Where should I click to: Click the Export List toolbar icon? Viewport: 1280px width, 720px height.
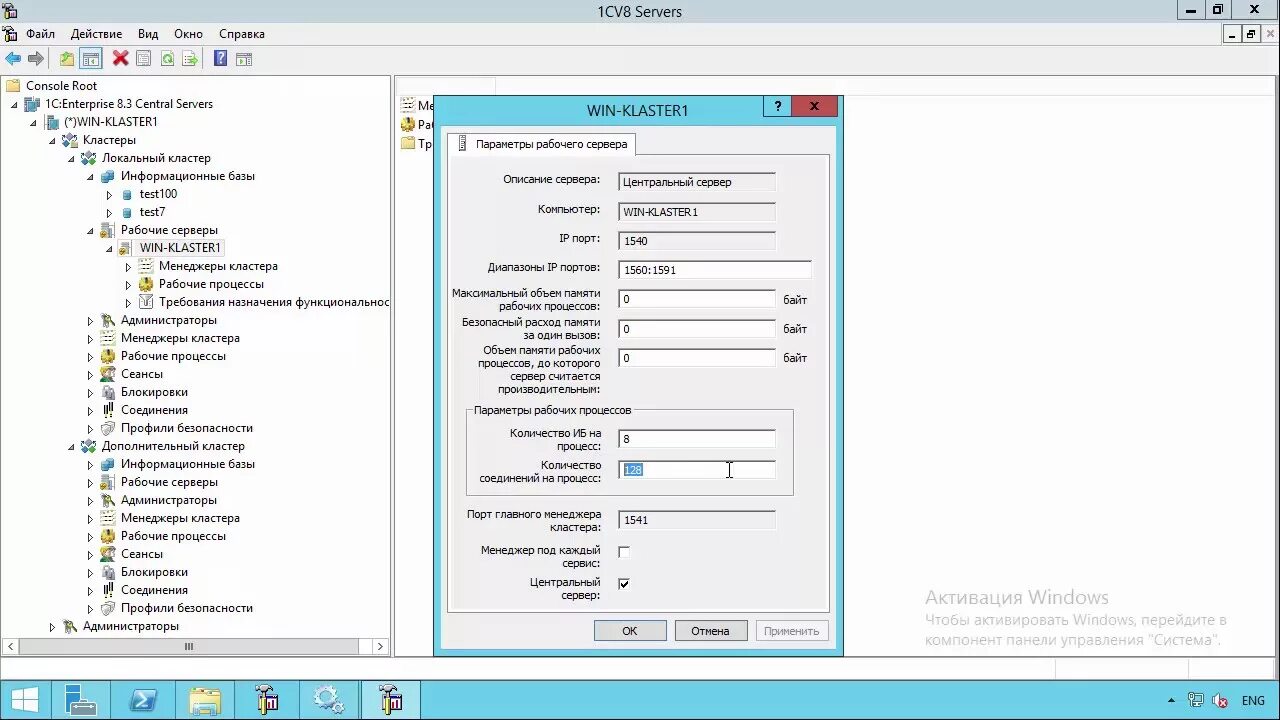click(190, 59)
